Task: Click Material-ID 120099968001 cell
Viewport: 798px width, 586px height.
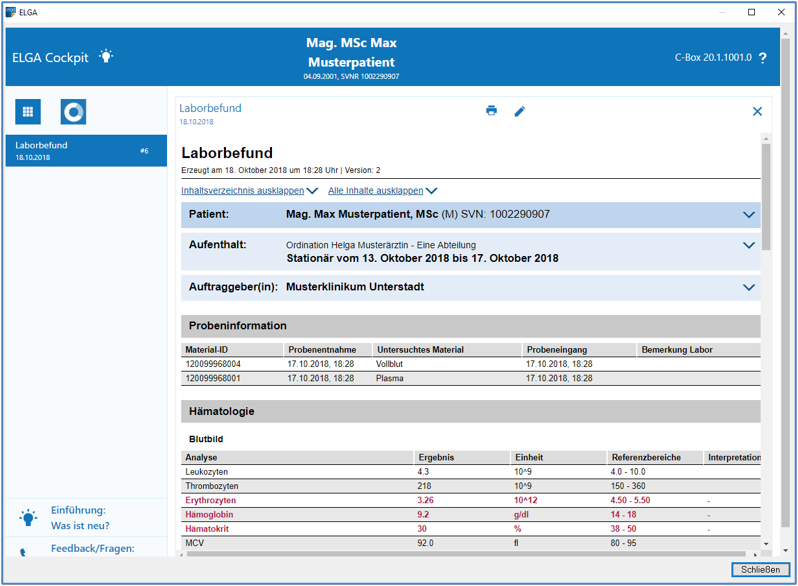Action: 213,378
